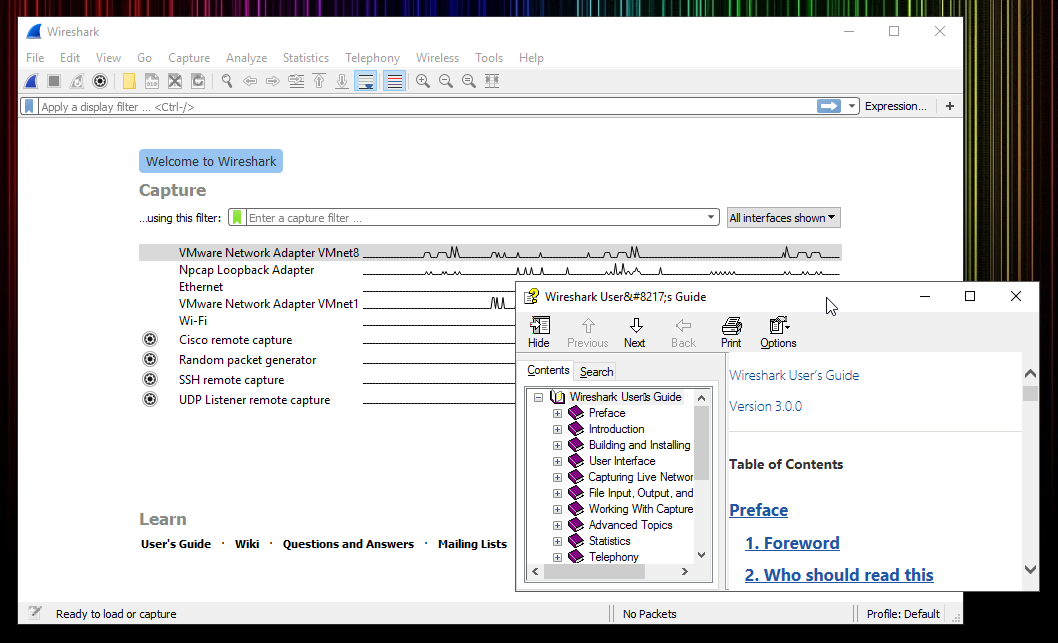The height and width of the screenshot is (643, 1058).
Task: Click the stop capture square icon
Action: pyautogui.click(x=54, y=81)
